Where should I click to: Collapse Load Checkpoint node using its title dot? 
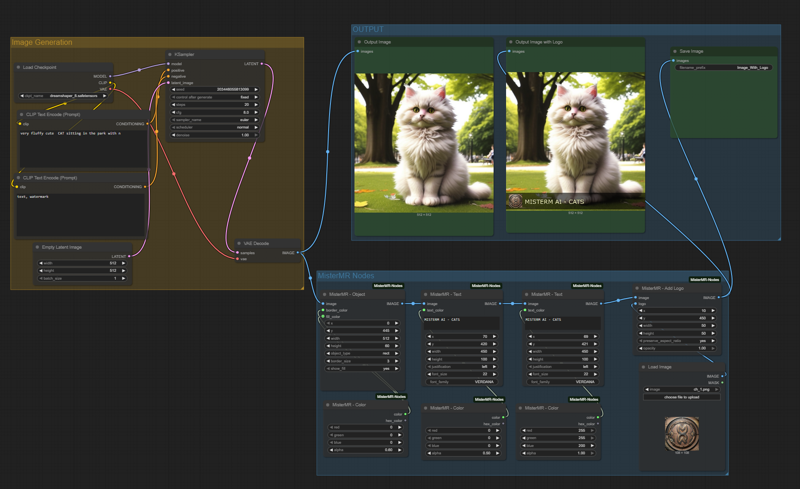point(18,67)
